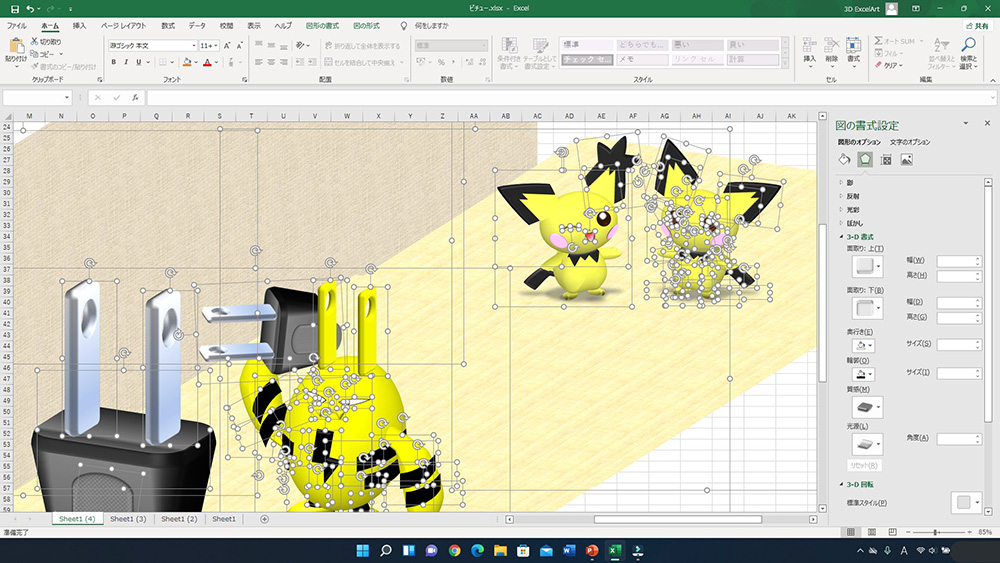This screenshot has height=563, width=1000.
Task: Open the Picture options icon
Action: [906, 159]
